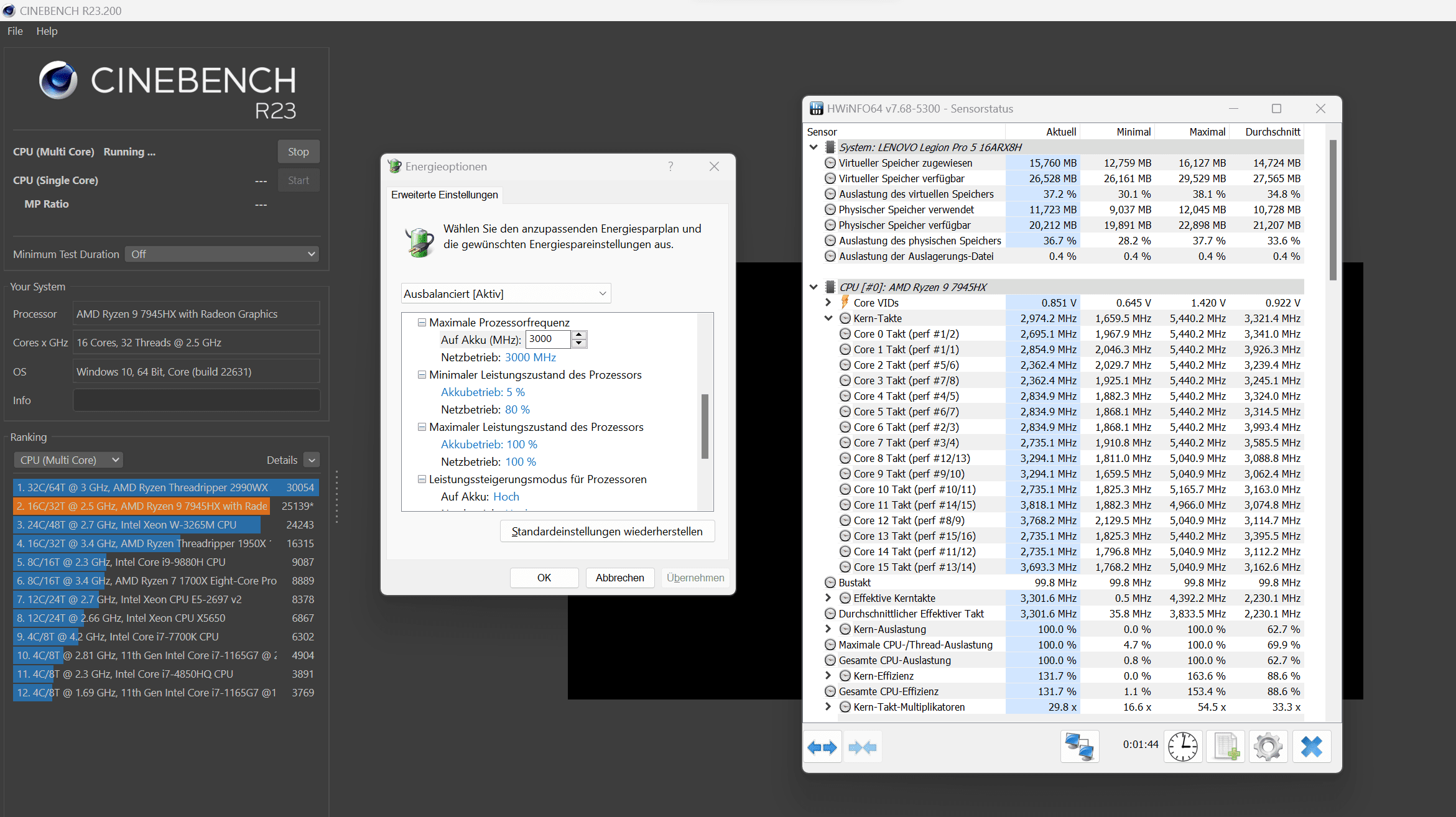
Task: Collapse the Maximale Prozessorfrequenz tree node
Action: (x=422, y=322)
